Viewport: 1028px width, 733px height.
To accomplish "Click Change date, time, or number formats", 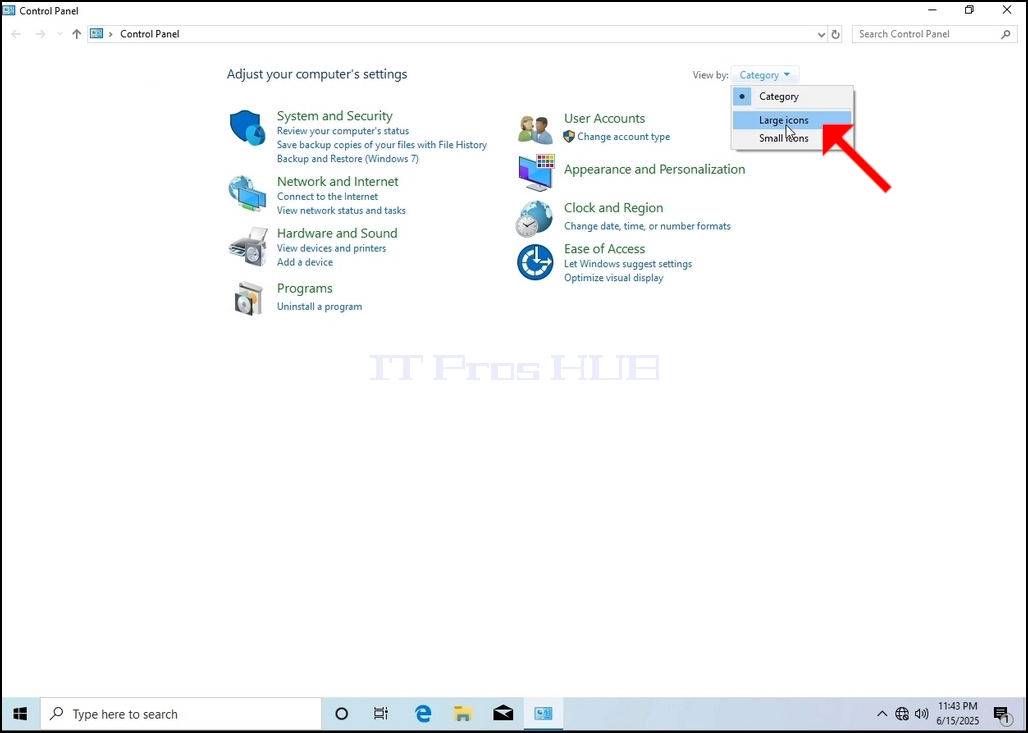I will [647, 226].
